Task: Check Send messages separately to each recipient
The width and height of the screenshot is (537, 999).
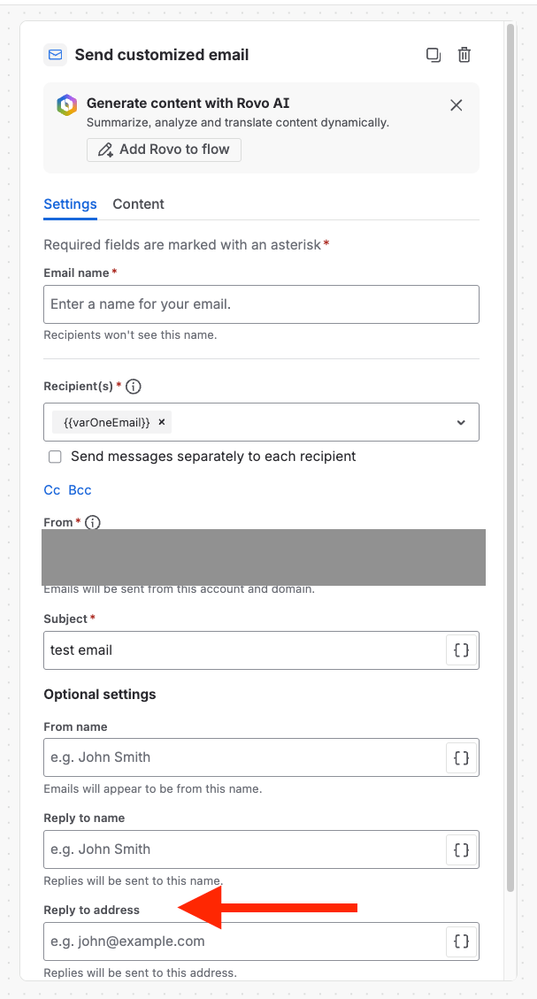Action: click(55, 457)
